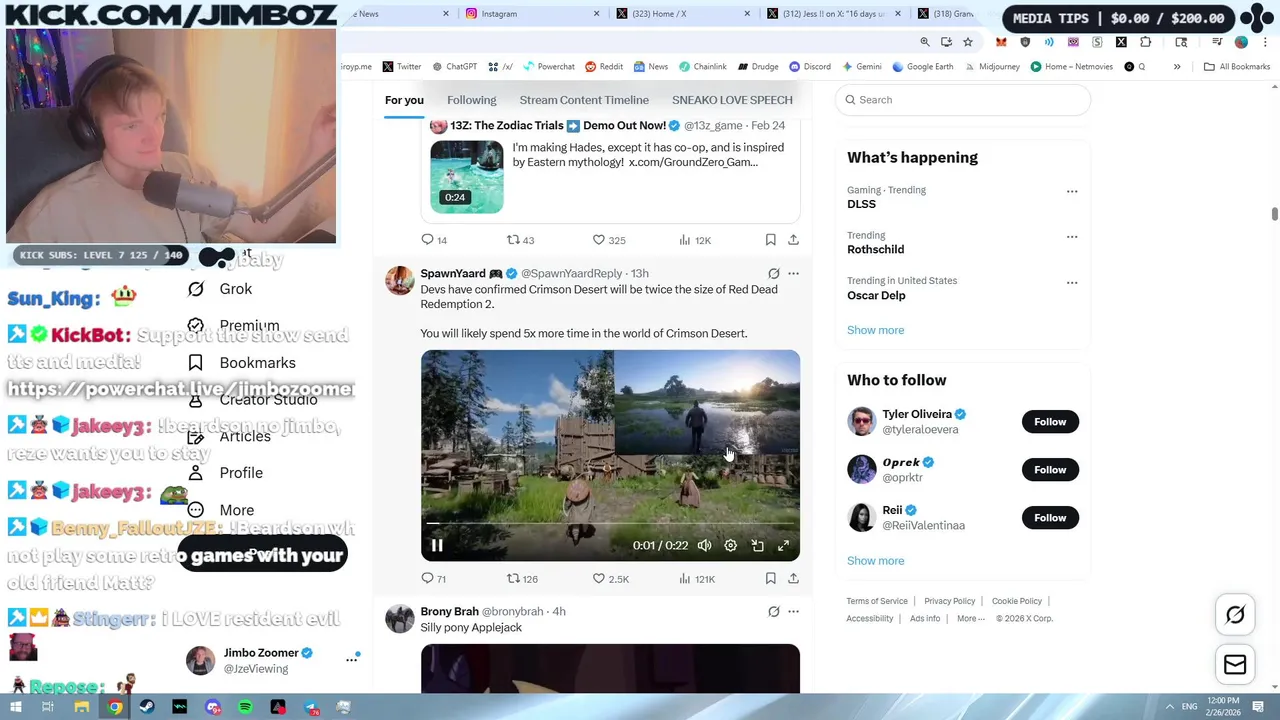The width and height of the screenshot is (1280, 720).
Task: View analytics of SpawnYaard post 121K
Action: tap(696, 579)
